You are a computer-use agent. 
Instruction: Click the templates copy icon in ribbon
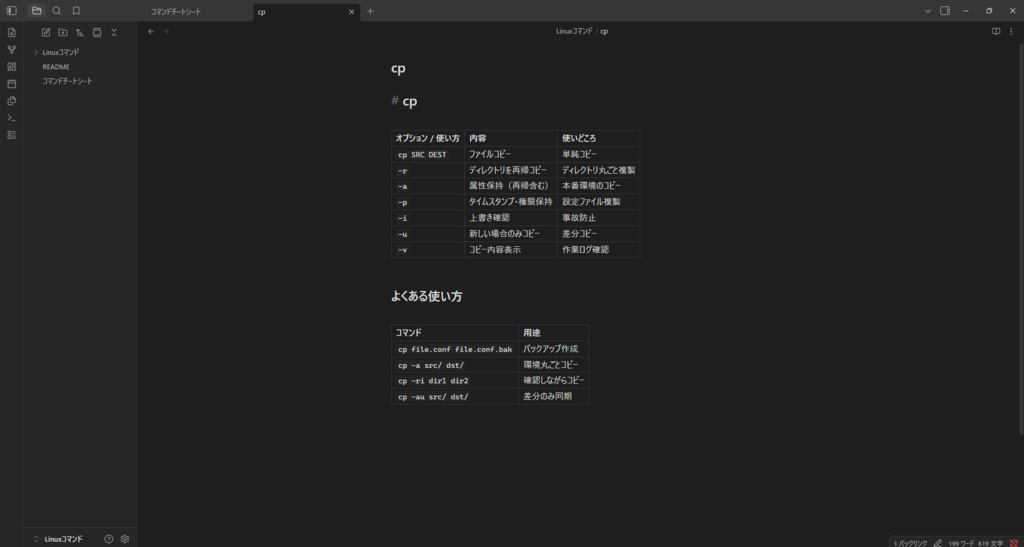coord(12,101)
